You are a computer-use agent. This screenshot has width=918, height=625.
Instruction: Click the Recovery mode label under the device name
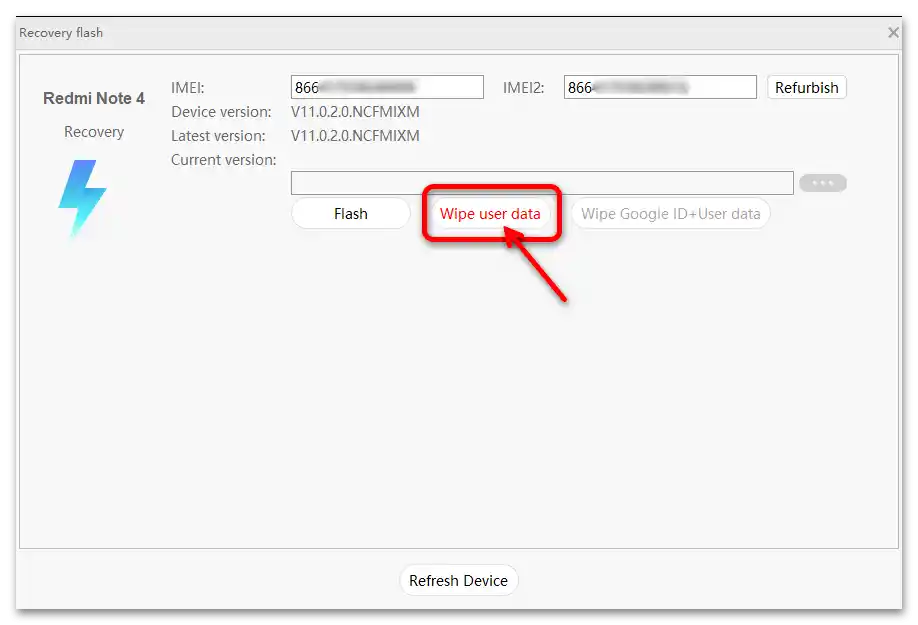(x=94, y=132)
